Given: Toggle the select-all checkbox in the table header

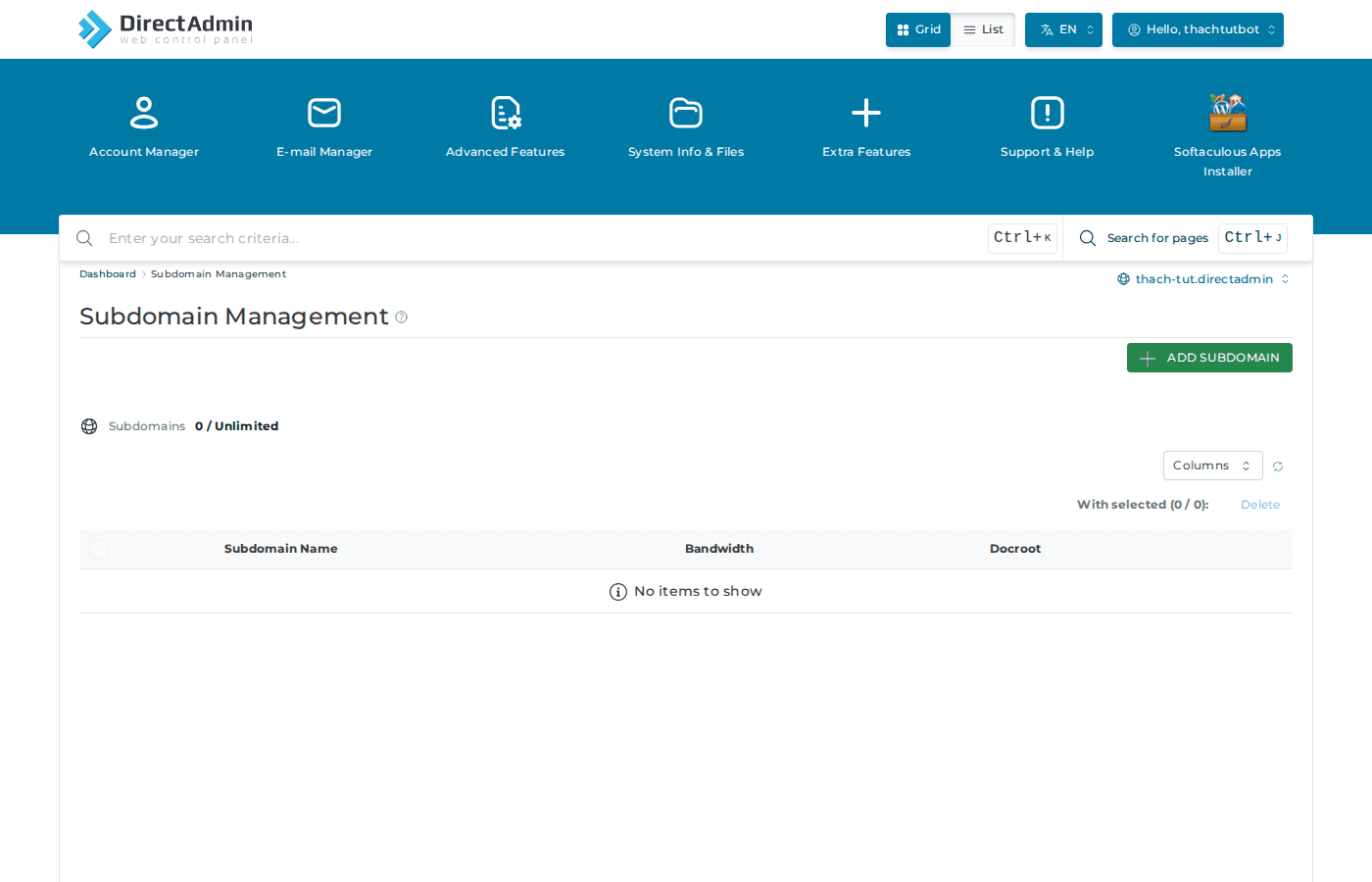Looking at the screenshot, I should point(98,549).
